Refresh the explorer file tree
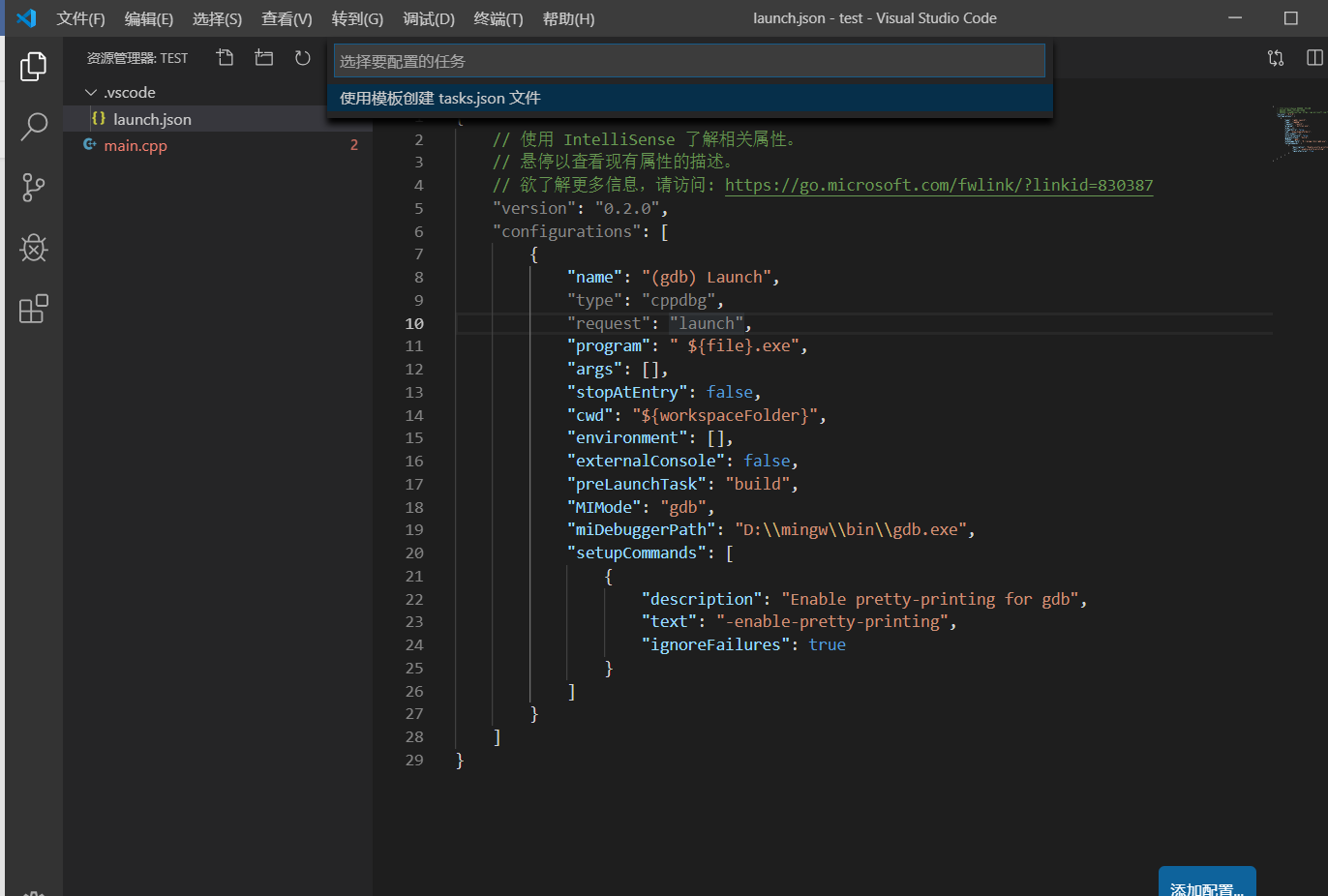 tap(302, 58)
